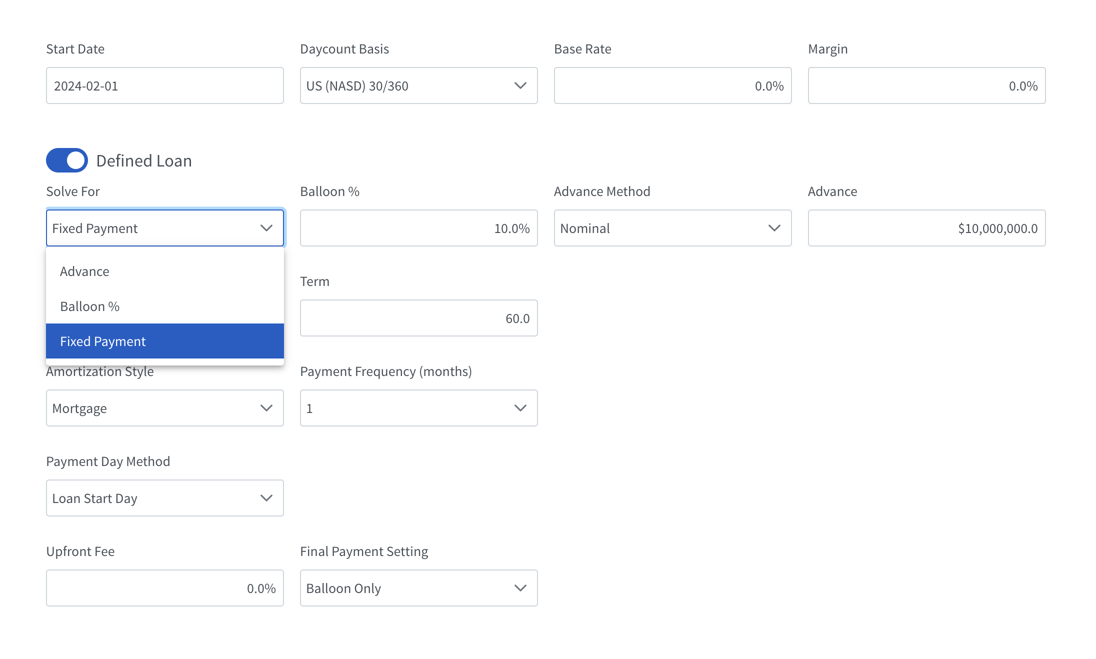
Task: Toggle the Defined Loan switch off
Action: click(67, 160)
